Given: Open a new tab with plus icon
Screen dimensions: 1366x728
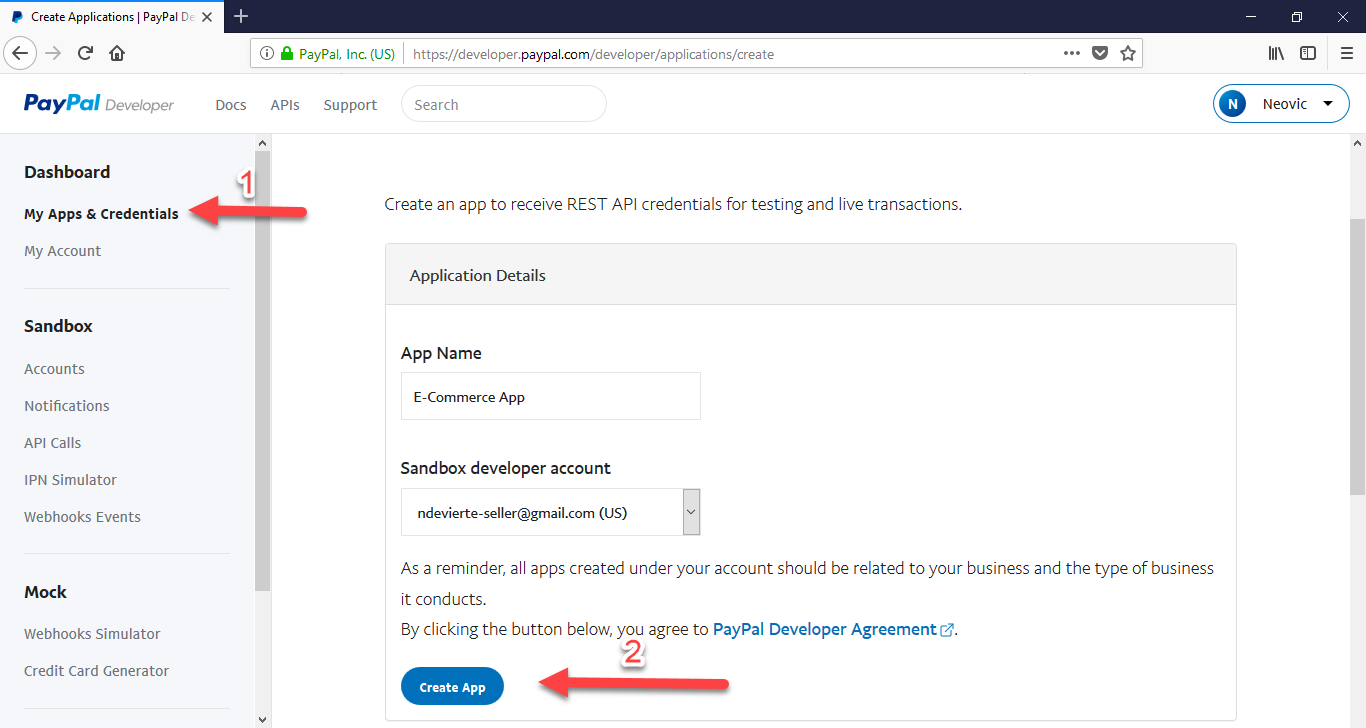Looking at the screenshot, I should [241, 16].
